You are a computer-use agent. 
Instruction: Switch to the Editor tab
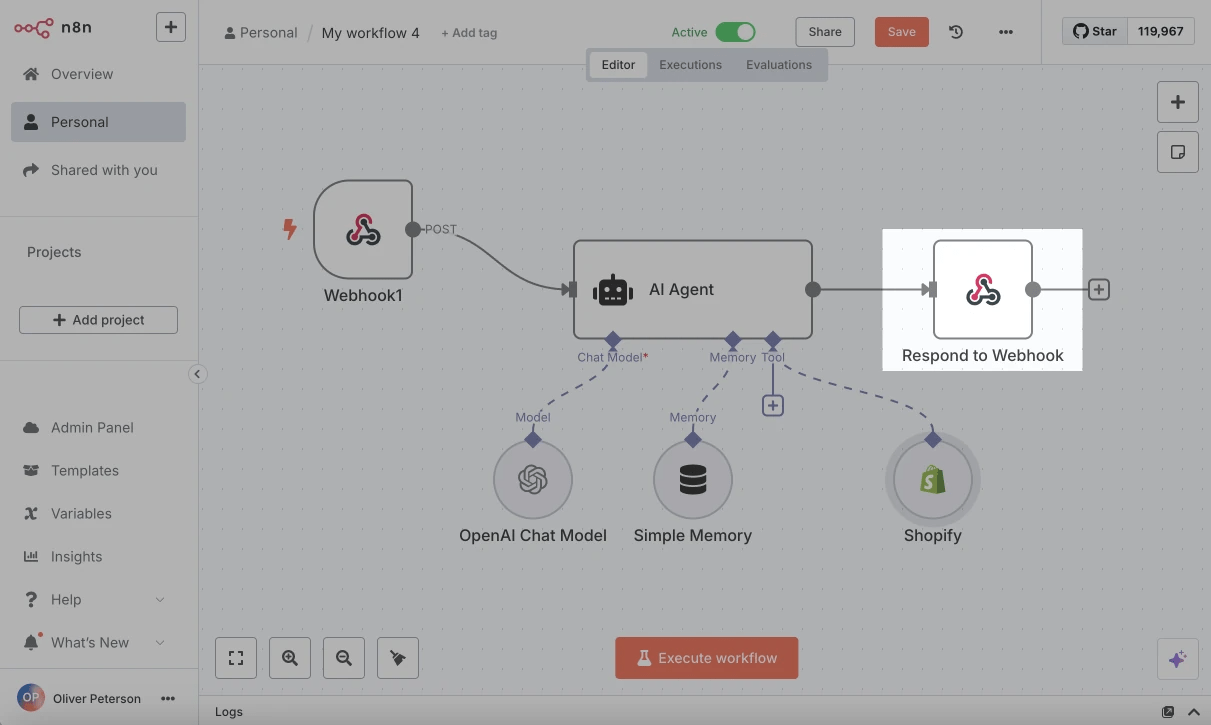point(618,65)
